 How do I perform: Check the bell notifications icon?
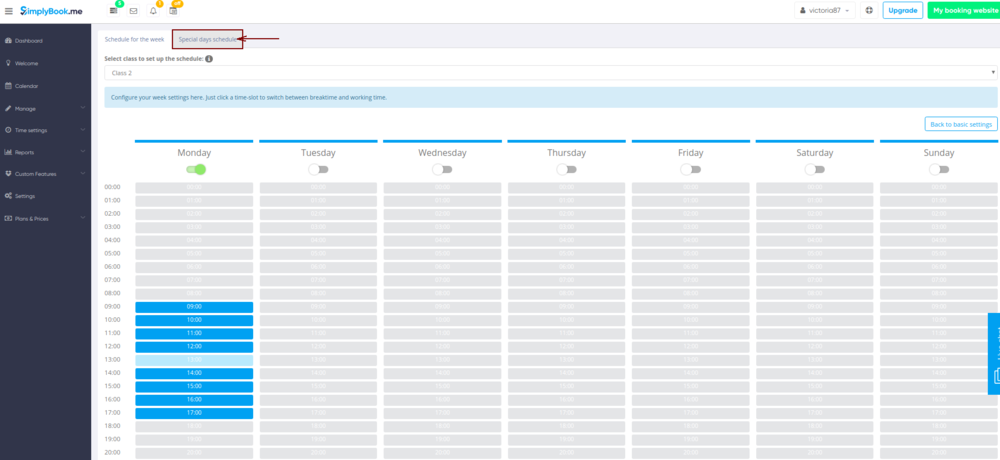point(153,11)
